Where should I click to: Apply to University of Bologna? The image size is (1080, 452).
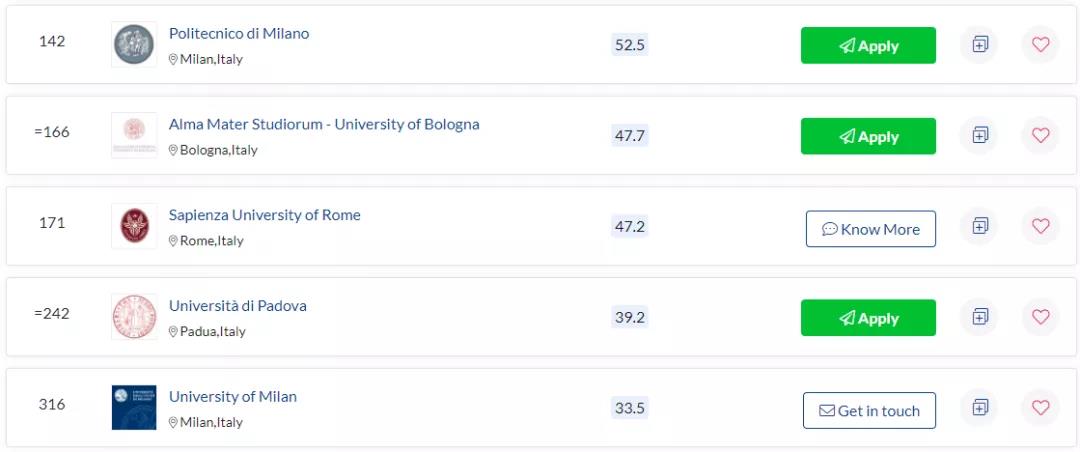tap(868, 136)
